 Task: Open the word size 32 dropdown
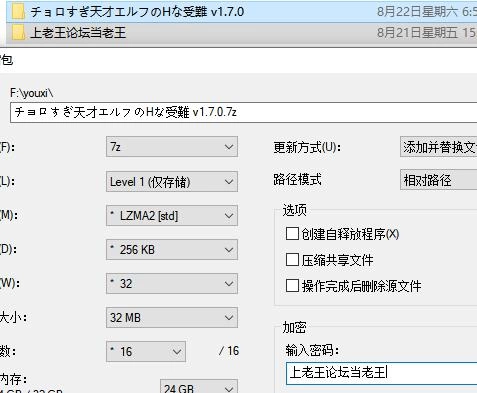point(172,284)
